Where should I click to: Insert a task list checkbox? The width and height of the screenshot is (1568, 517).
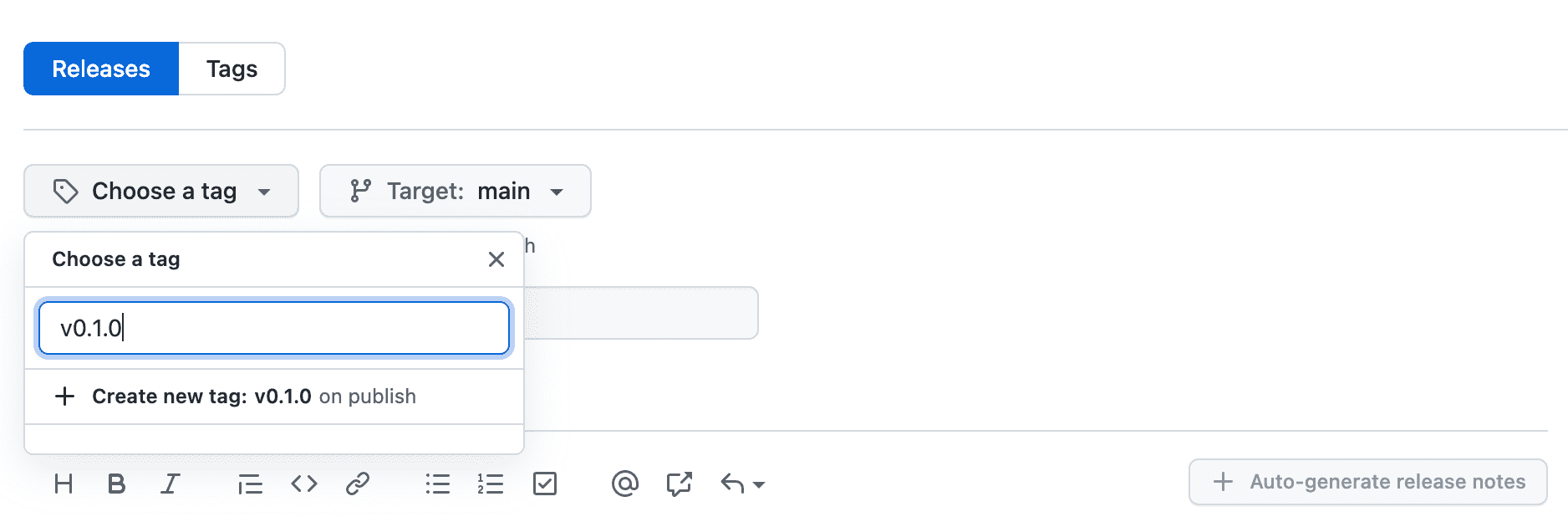coord(545,484)
